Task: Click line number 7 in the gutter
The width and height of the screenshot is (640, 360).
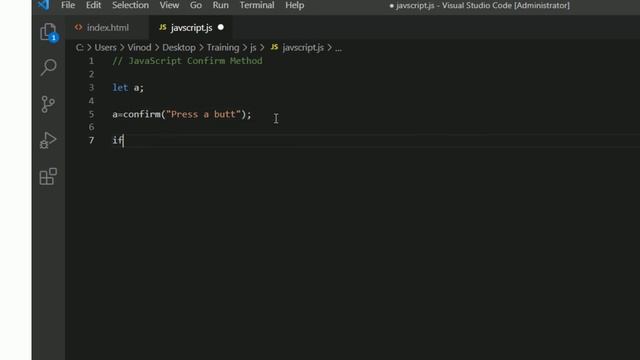Action: 91,140
